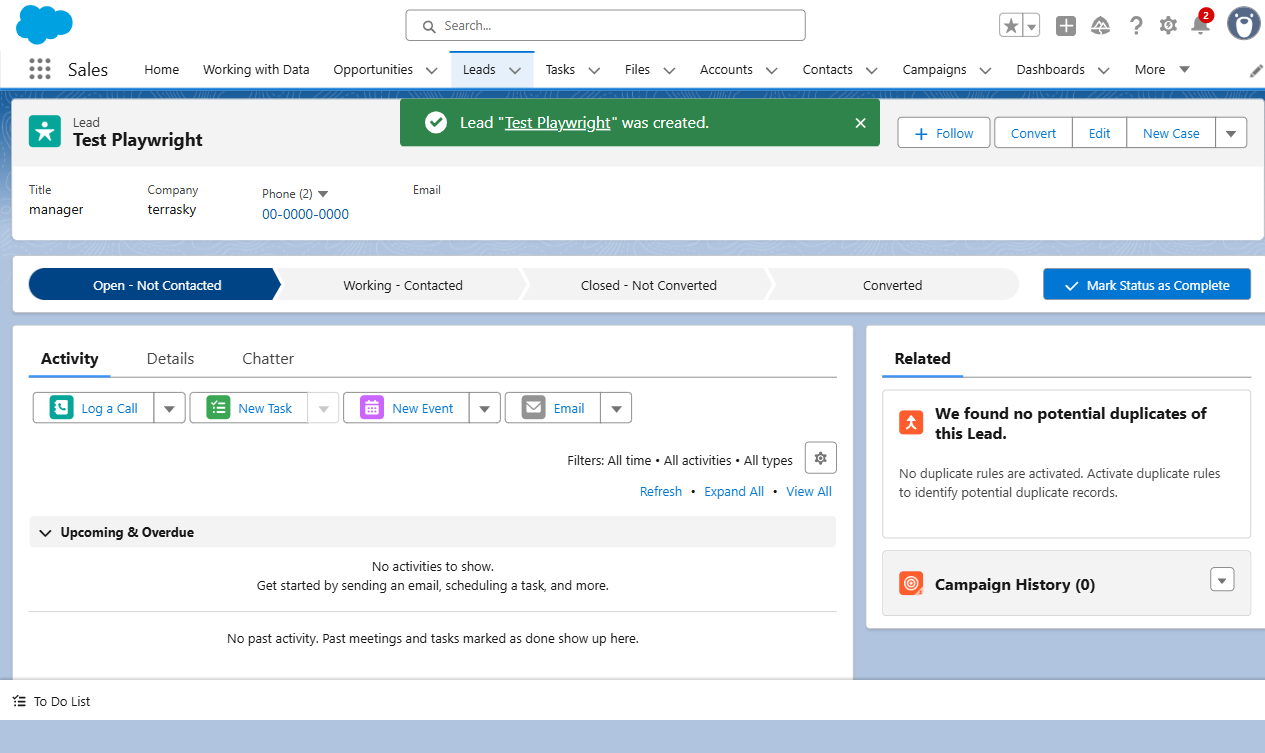1265x753 pixels.
Task: Open the Help question mark icon
Action: [1136, 26]
